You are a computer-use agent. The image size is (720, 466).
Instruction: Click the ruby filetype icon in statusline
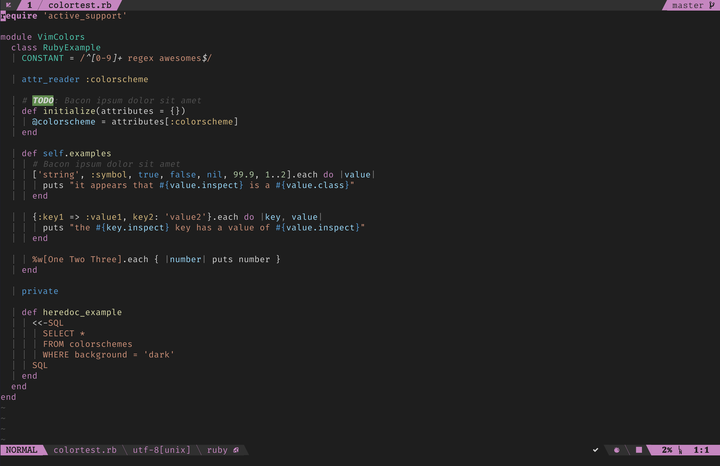(236, 450)
